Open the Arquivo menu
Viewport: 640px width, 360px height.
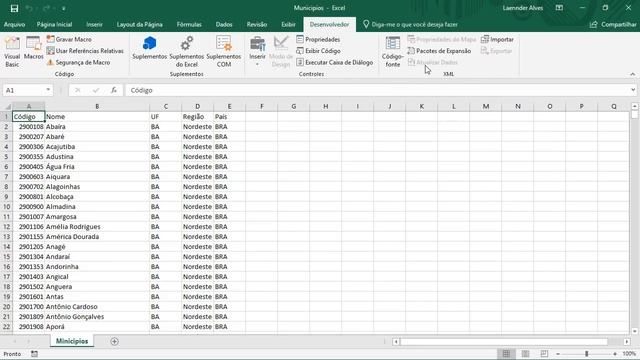pyautogui.click(x=14, y=24)
